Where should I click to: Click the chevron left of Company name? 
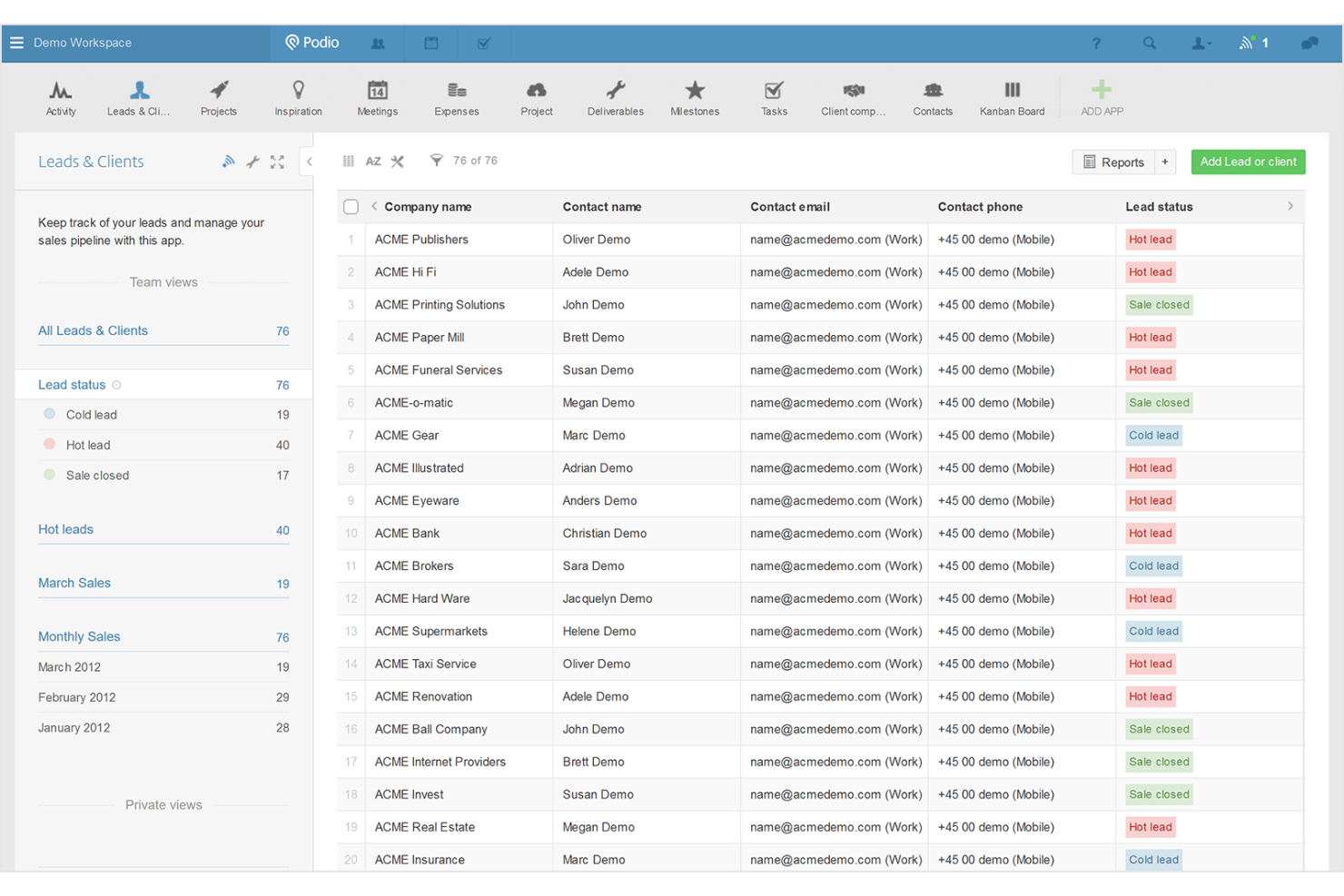(374, 206)
